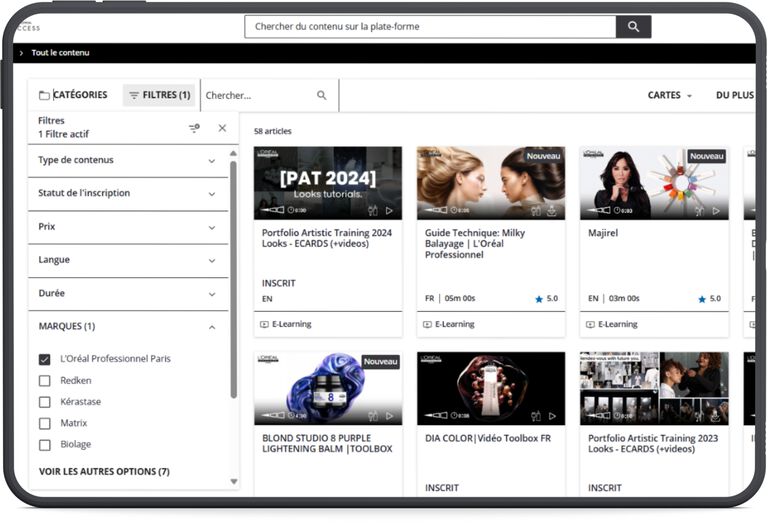Click the Nouveau badge on Majirel card

point(706,156)
